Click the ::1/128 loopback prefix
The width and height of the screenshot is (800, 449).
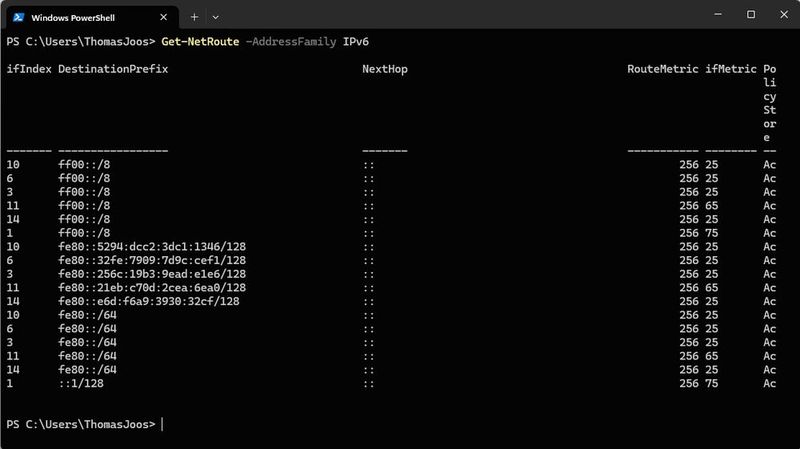pos(81,383)
